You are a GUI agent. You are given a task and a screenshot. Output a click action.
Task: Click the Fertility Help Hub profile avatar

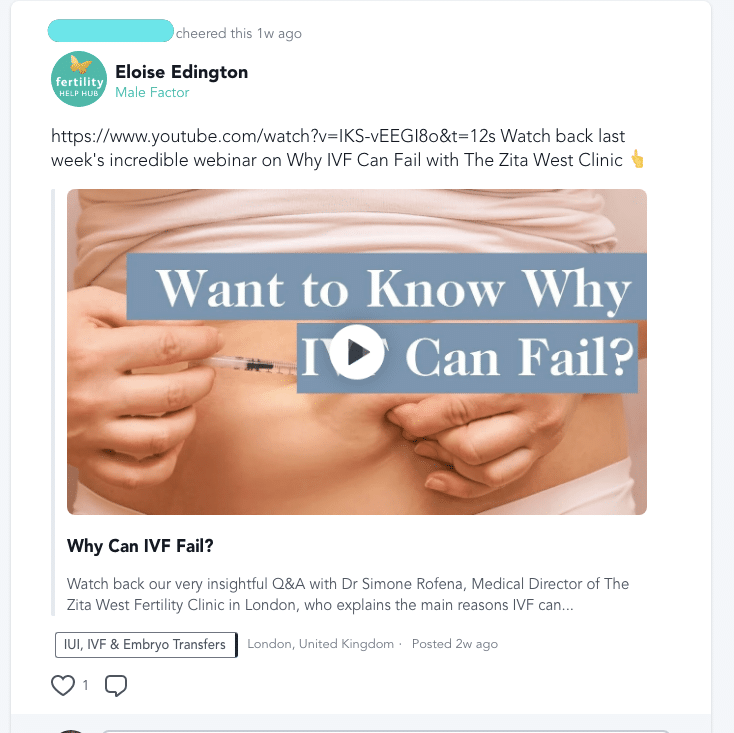click(79, 79)
